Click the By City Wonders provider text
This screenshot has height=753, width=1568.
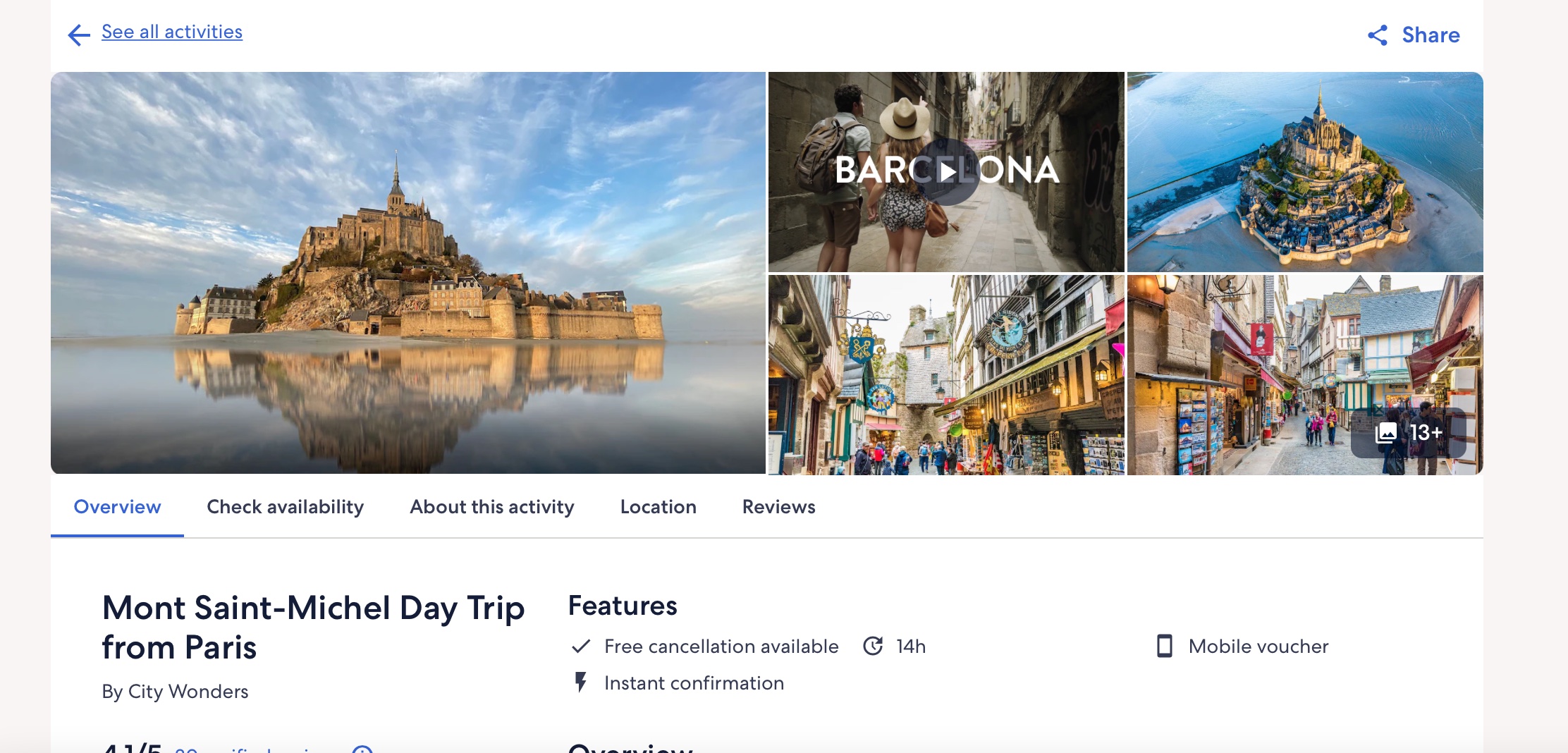(x=175, y=692)
